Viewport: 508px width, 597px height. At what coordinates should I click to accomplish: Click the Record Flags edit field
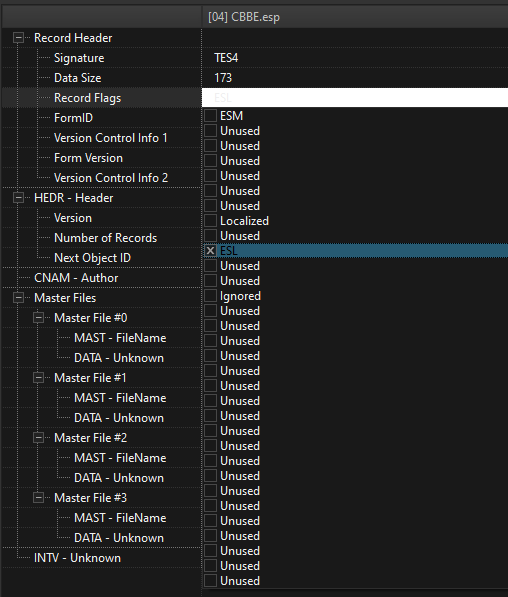coord(355,97)
